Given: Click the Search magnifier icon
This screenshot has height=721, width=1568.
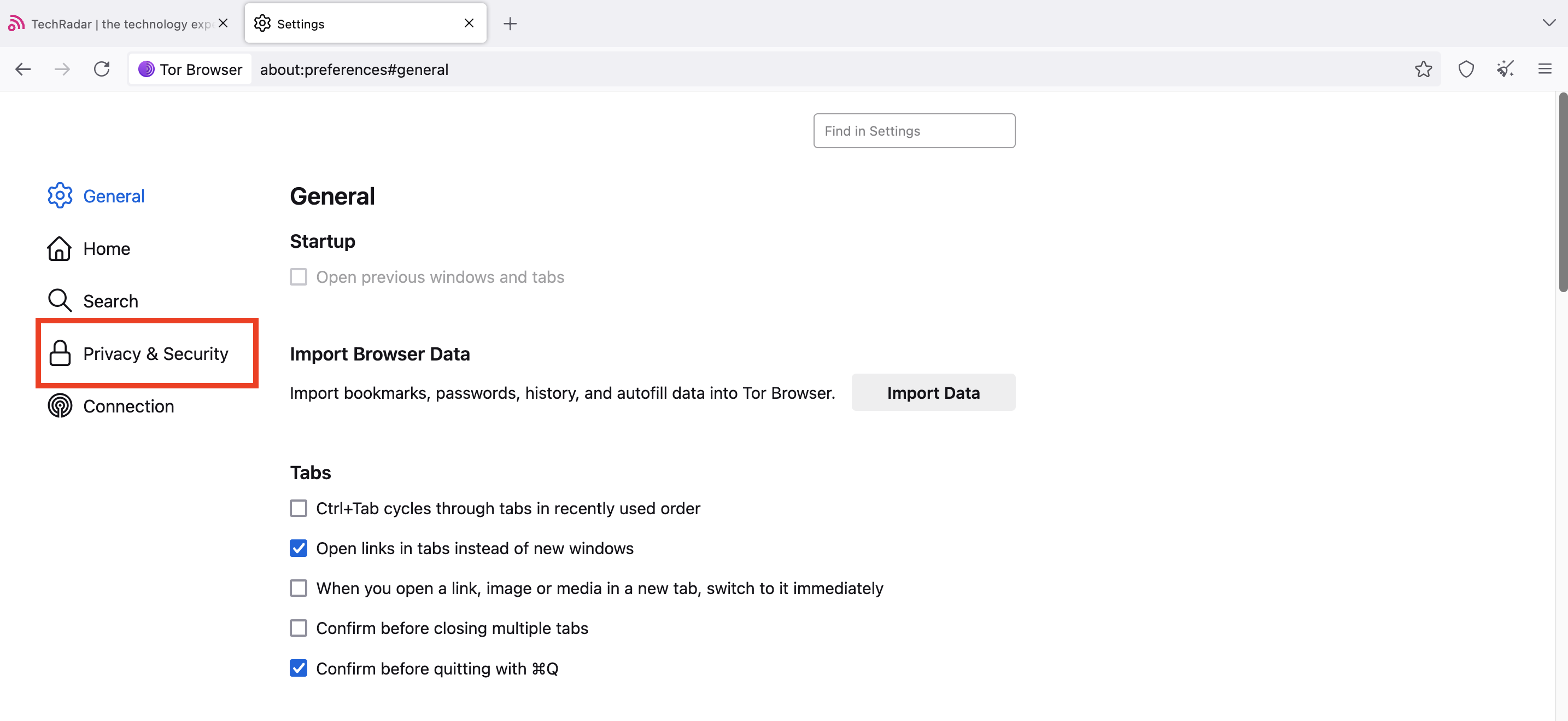Looking at the screenshot, I should point(60,301).
